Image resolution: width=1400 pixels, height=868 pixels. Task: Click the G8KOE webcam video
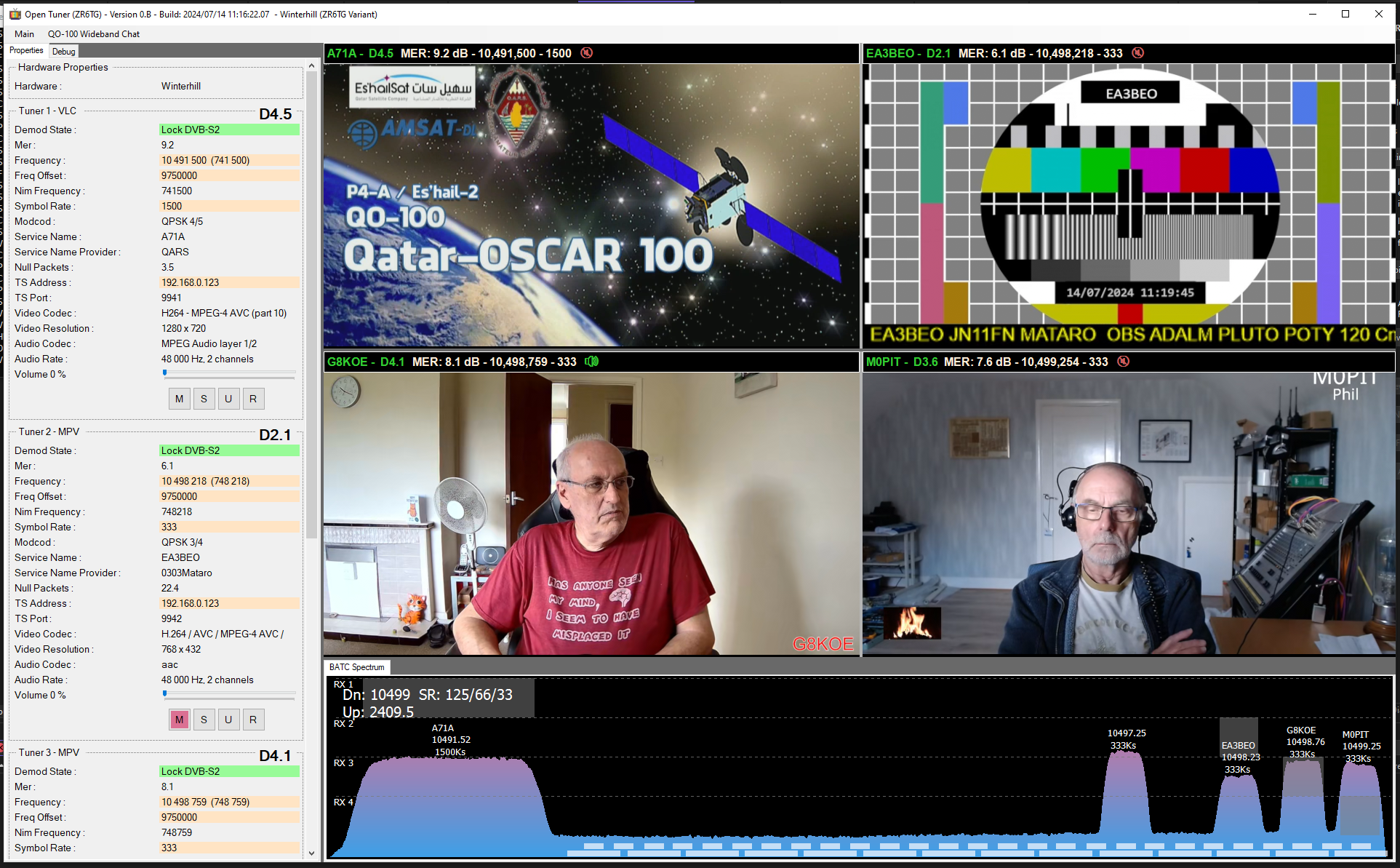point(591,514)
